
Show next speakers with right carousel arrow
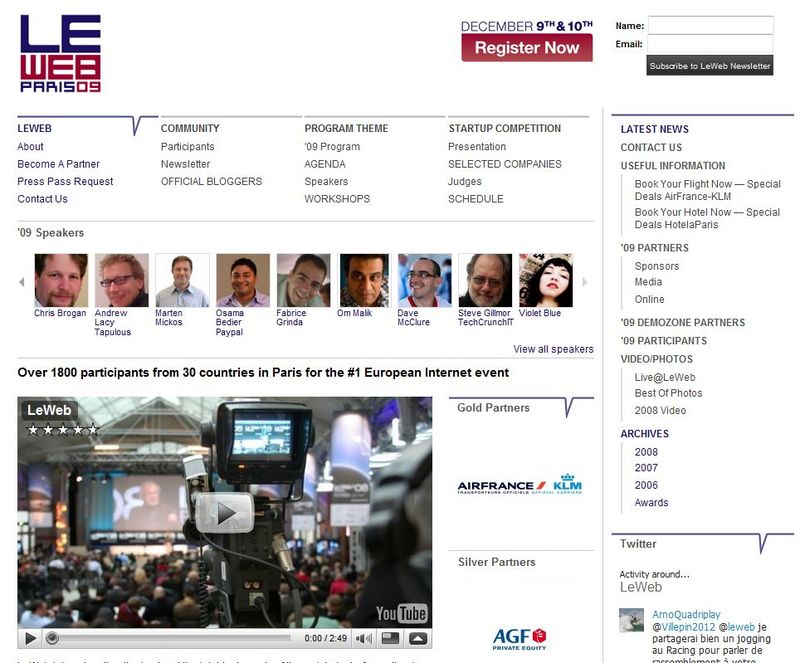(x=585, y=282)
